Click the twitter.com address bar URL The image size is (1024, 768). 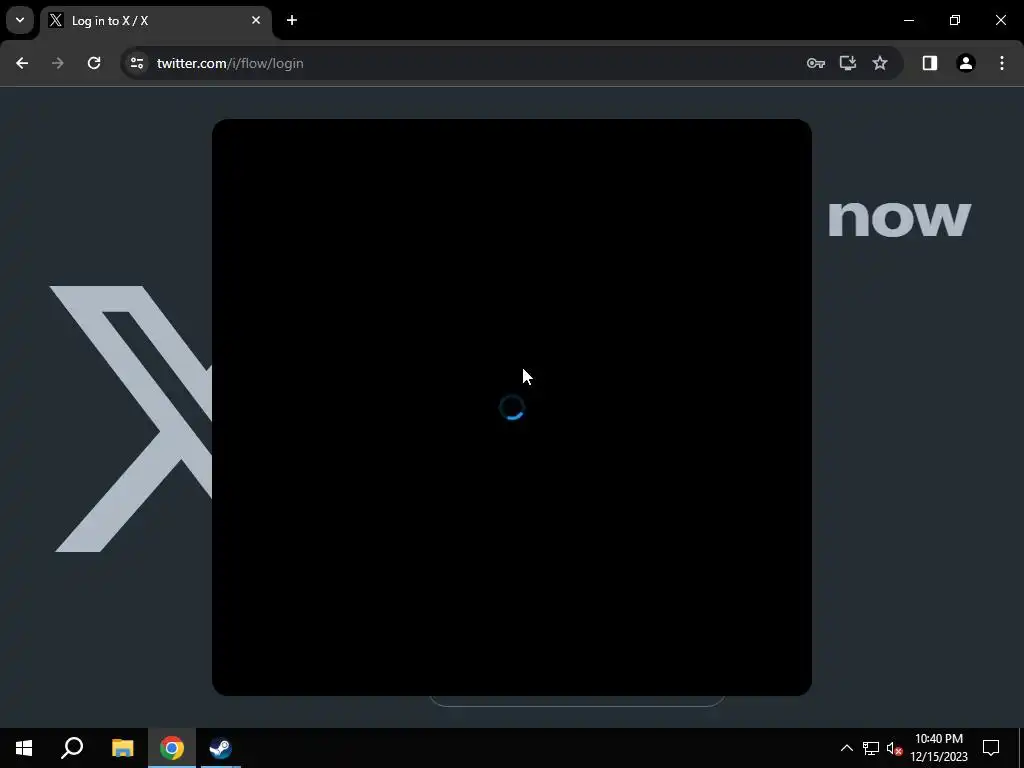(230, 63)
